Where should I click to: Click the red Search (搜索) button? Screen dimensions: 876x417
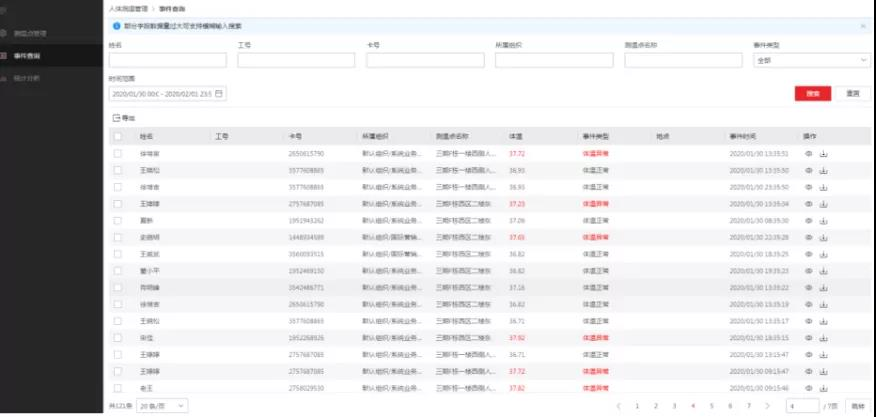pyautogui.click(x=812, y=93)
